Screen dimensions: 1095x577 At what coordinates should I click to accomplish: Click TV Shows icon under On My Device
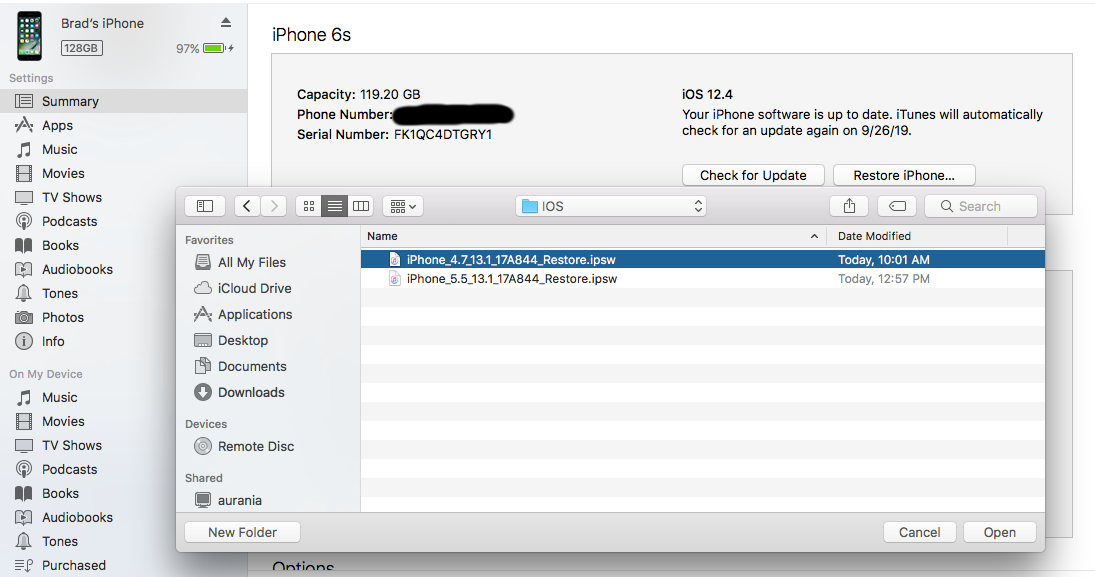click(x=24, y=446)
